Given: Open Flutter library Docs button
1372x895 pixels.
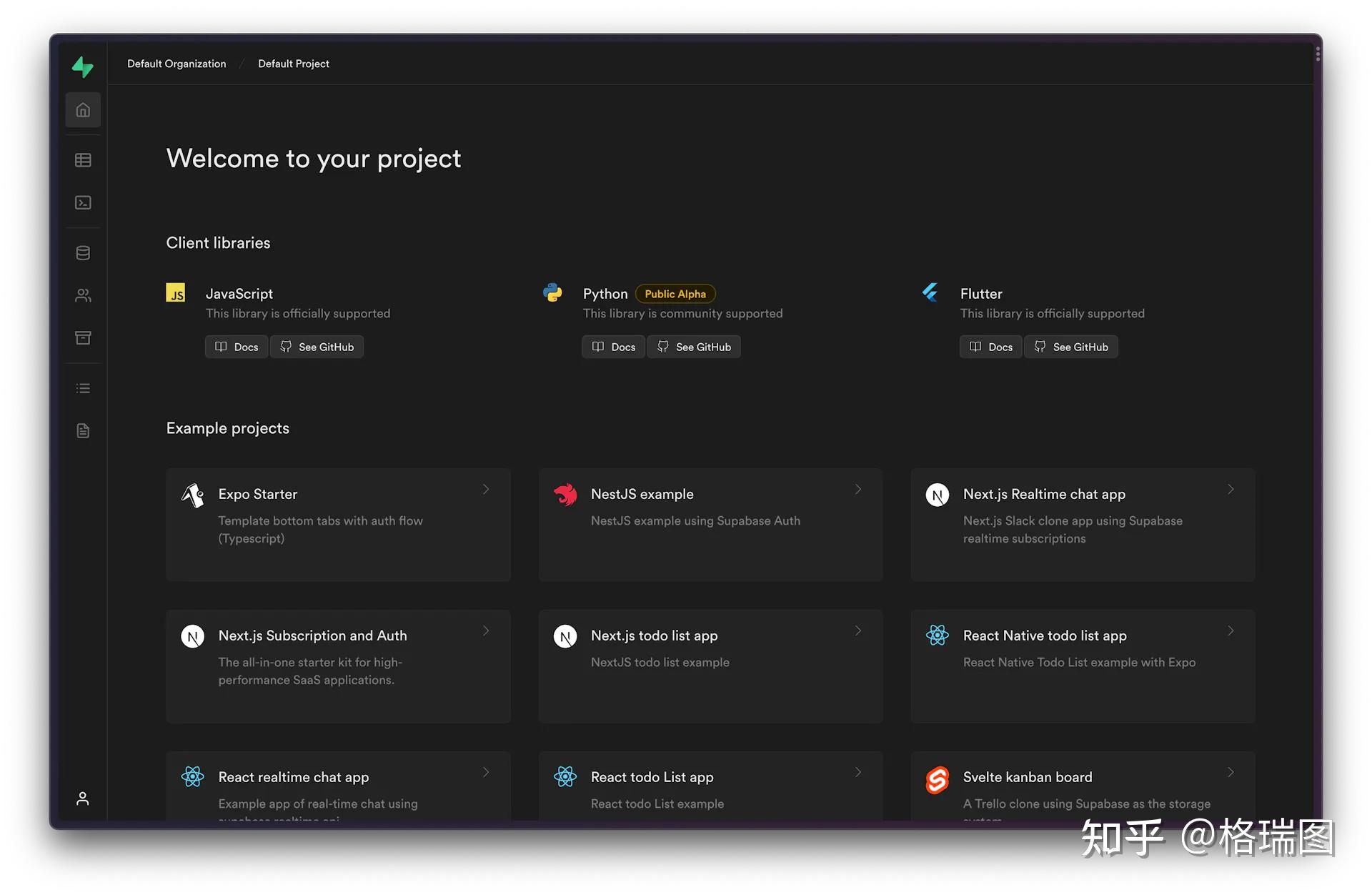Looking at the screenshot, I should [x=990, y=347].
